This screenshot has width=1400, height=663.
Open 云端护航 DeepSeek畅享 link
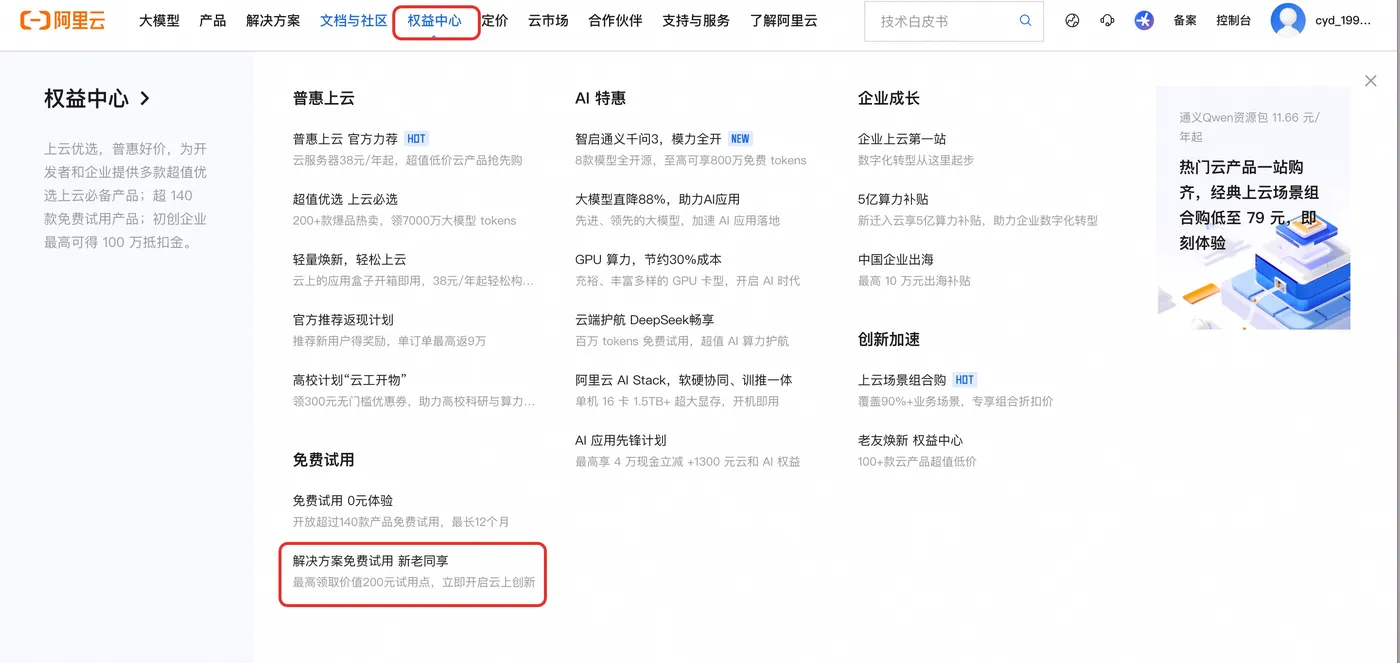(644, 320)
